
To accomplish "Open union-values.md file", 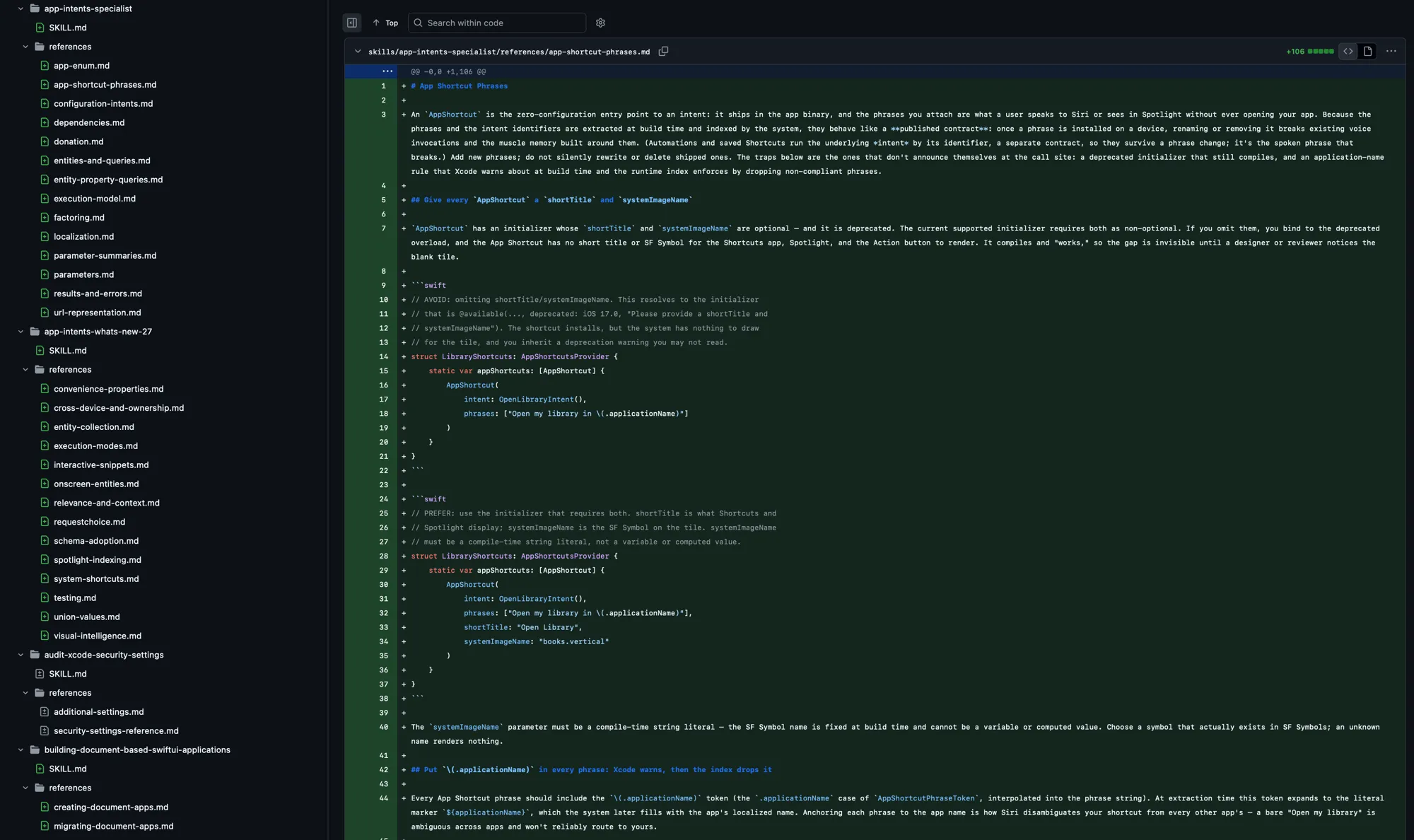I will (86, 617).
